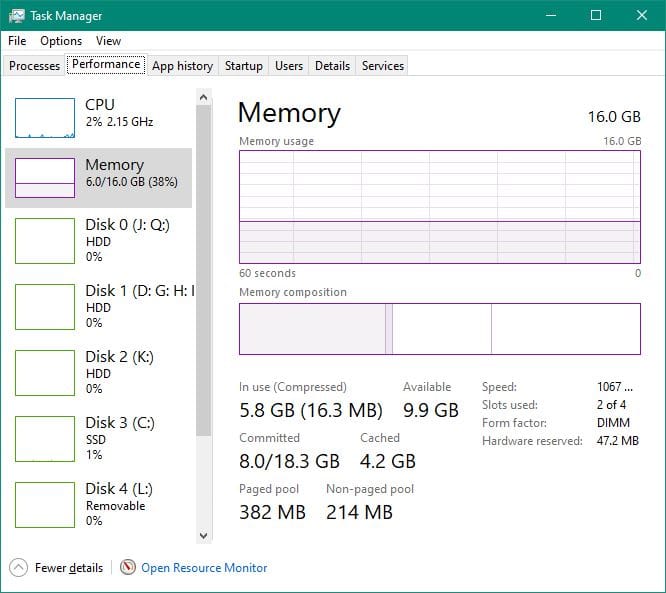This screenshot has height=593, width=666.
Task: Click the "Disk 2 (K:)" title
Action: 119,357
